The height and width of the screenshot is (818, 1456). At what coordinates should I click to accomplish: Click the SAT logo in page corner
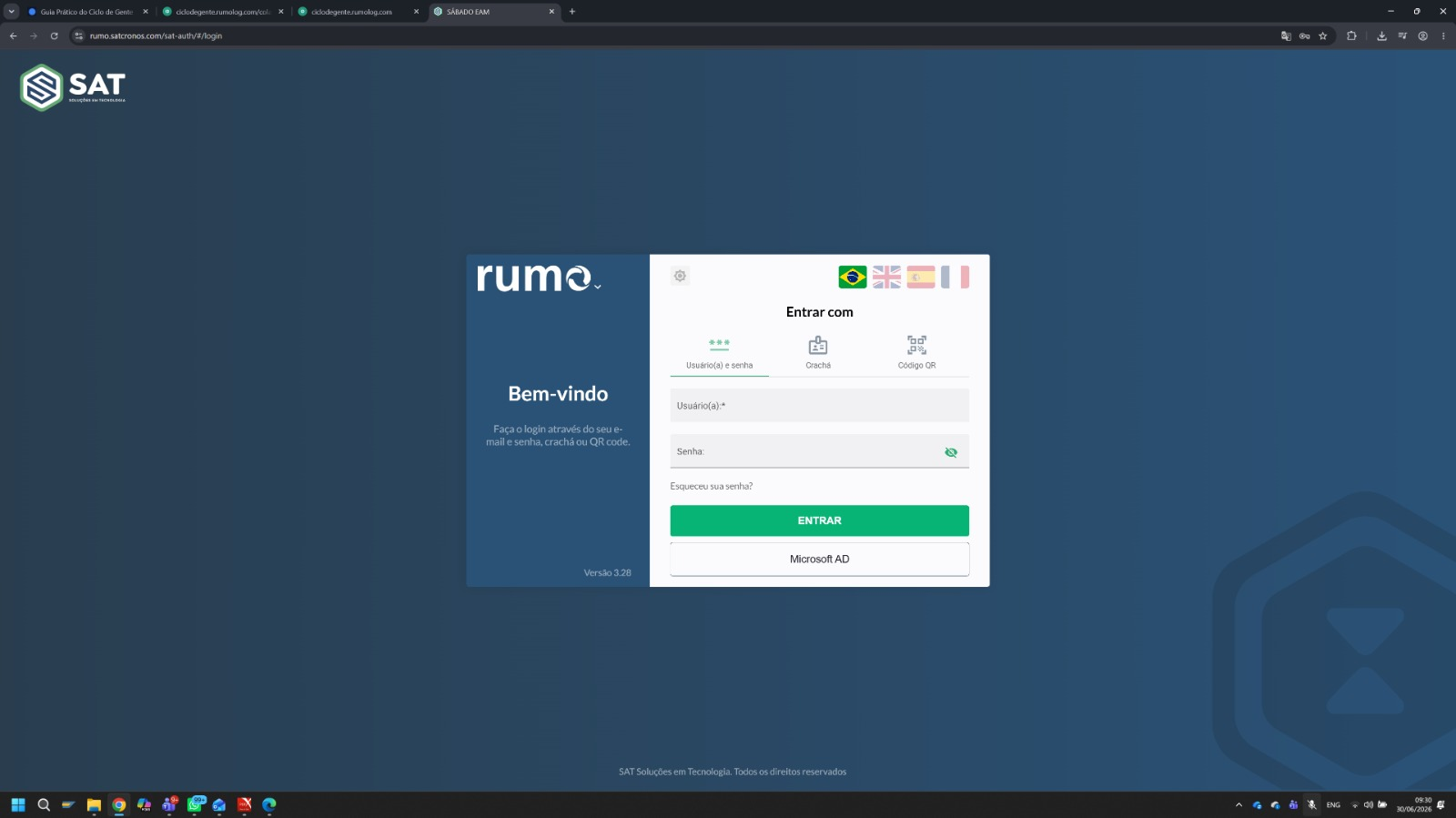point(73,87)
